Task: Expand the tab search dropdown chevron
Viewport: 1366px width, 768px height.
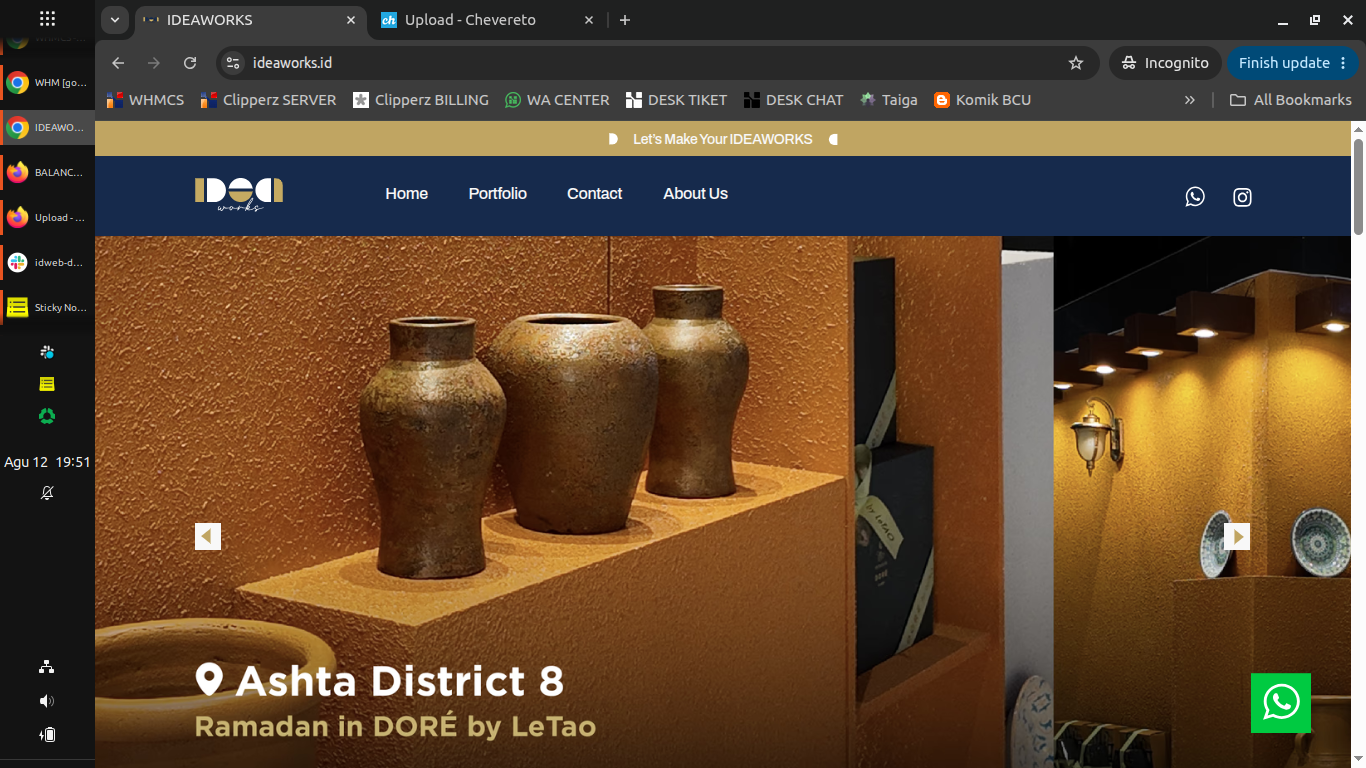Action: pyautogui.click(x=115, y=20)
